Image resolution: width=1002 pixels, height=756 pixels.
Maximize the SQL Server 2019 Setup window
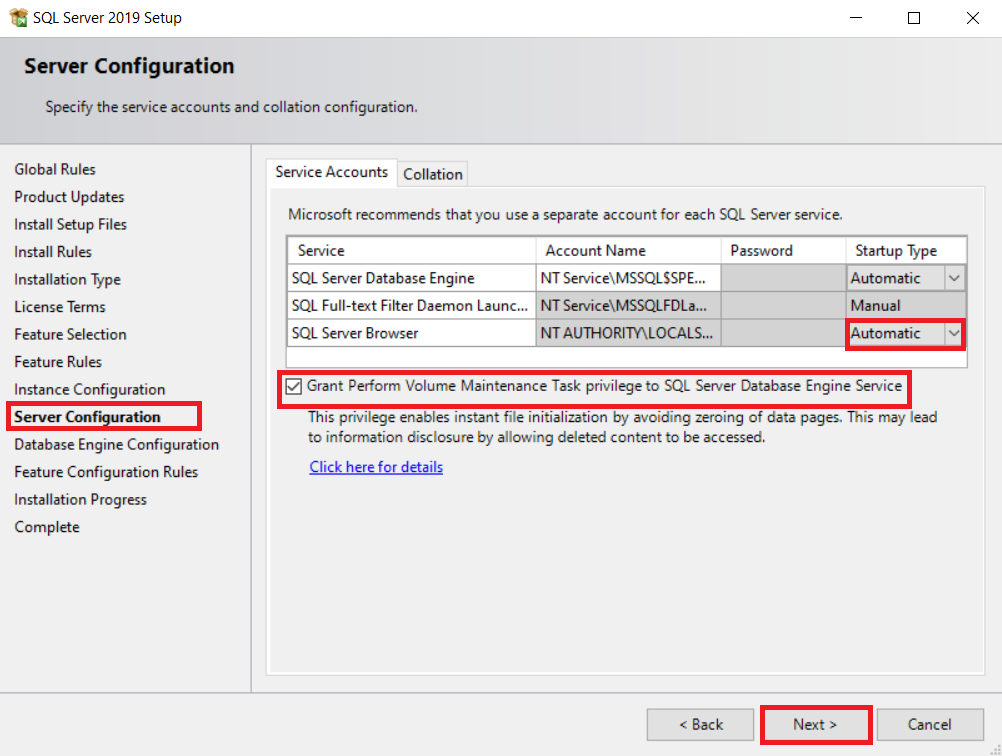coord(914,18)
